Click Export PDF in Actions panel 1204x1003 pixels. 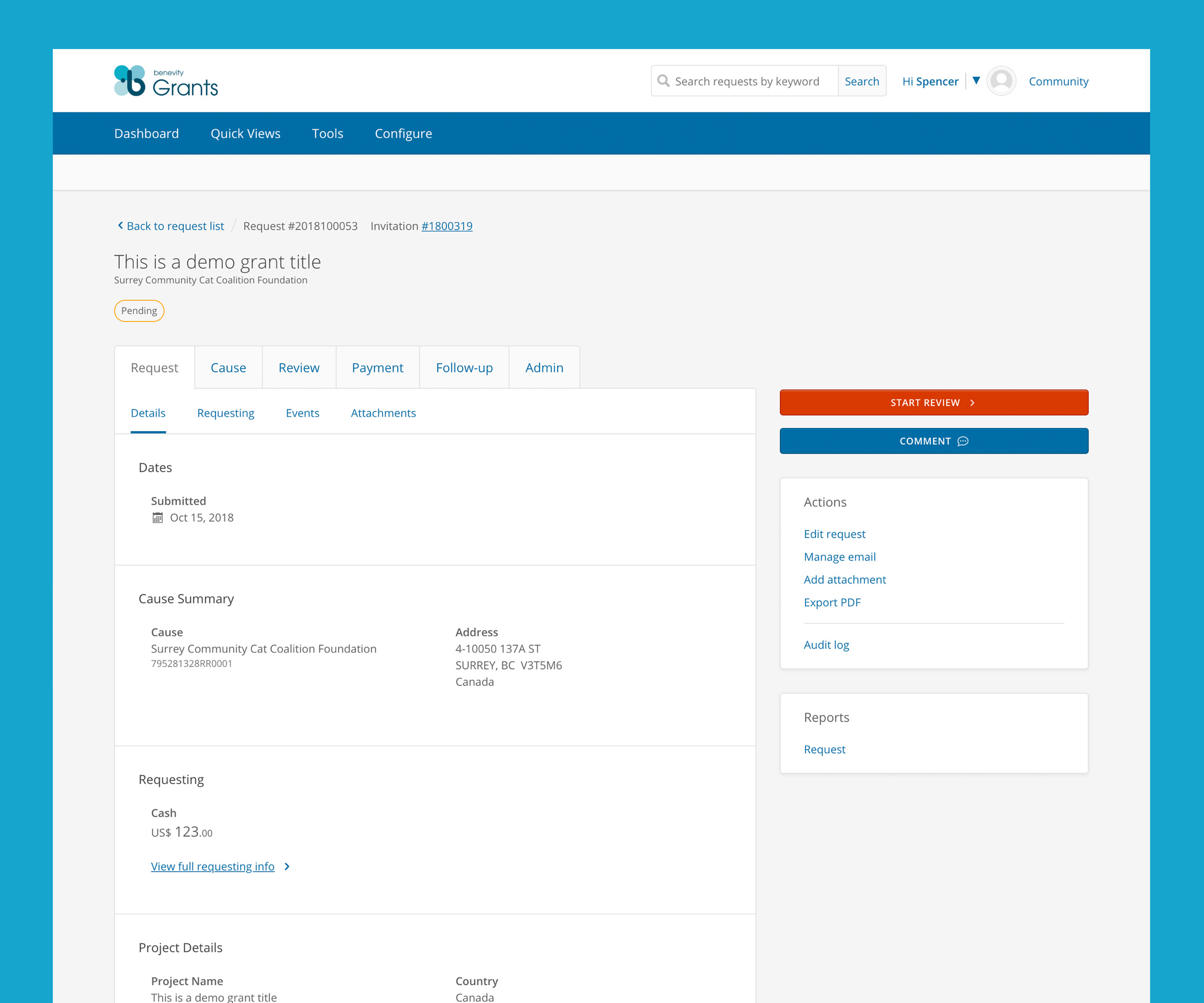pyautogui.click(x=832, y=602)
